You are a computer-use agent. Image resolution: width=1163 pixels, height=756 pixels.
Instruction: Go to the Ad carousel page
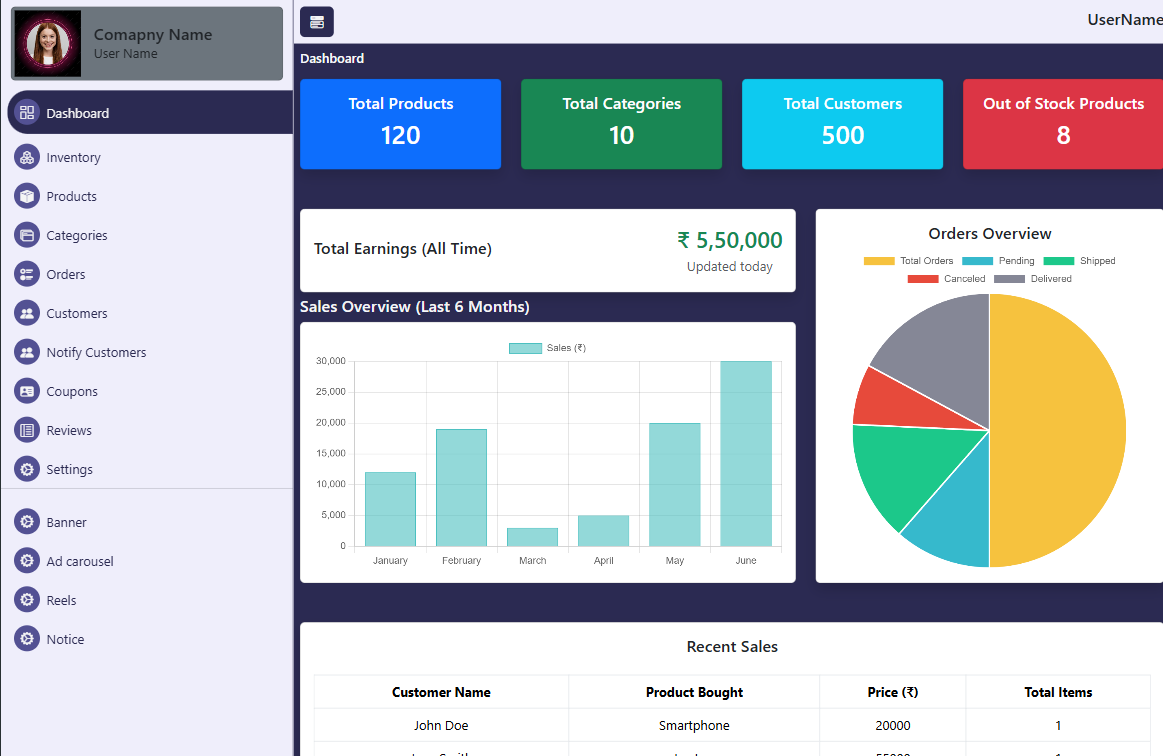80,561
